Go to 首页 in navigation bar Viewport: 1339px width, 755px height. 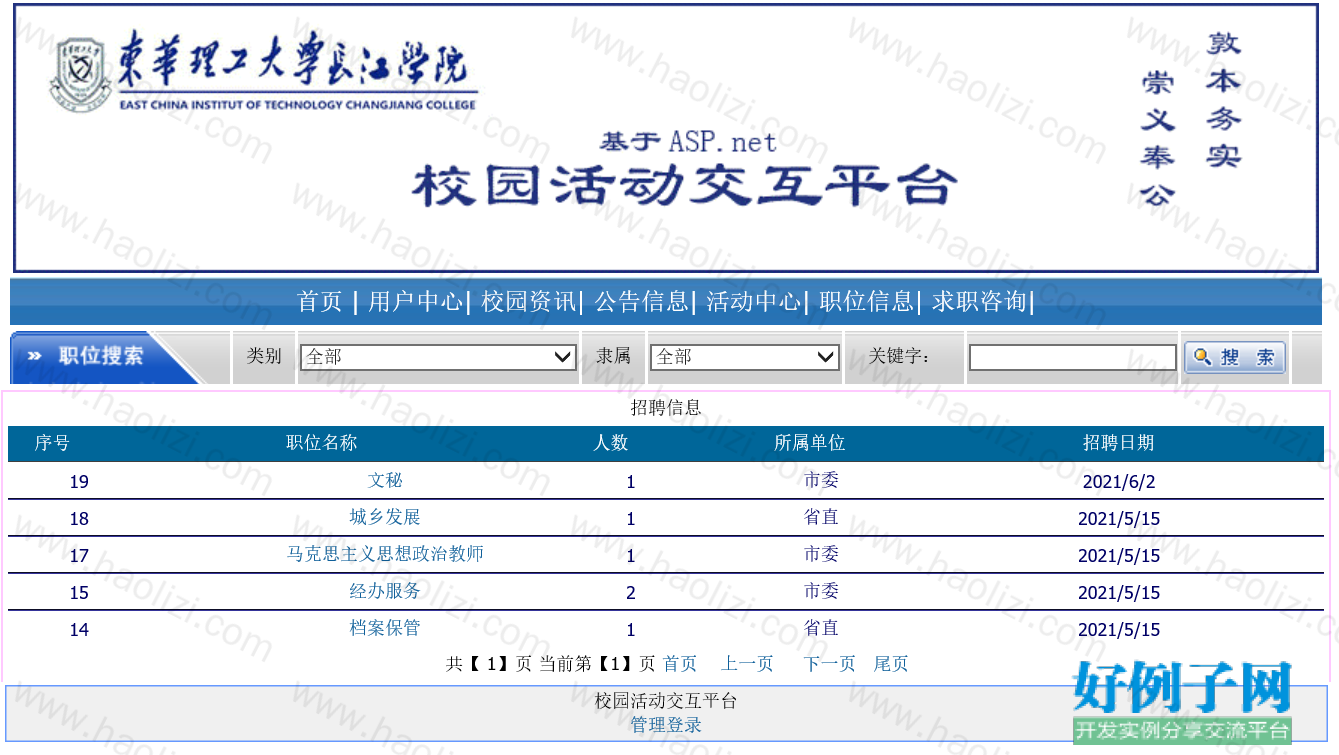tap(320, 301)
